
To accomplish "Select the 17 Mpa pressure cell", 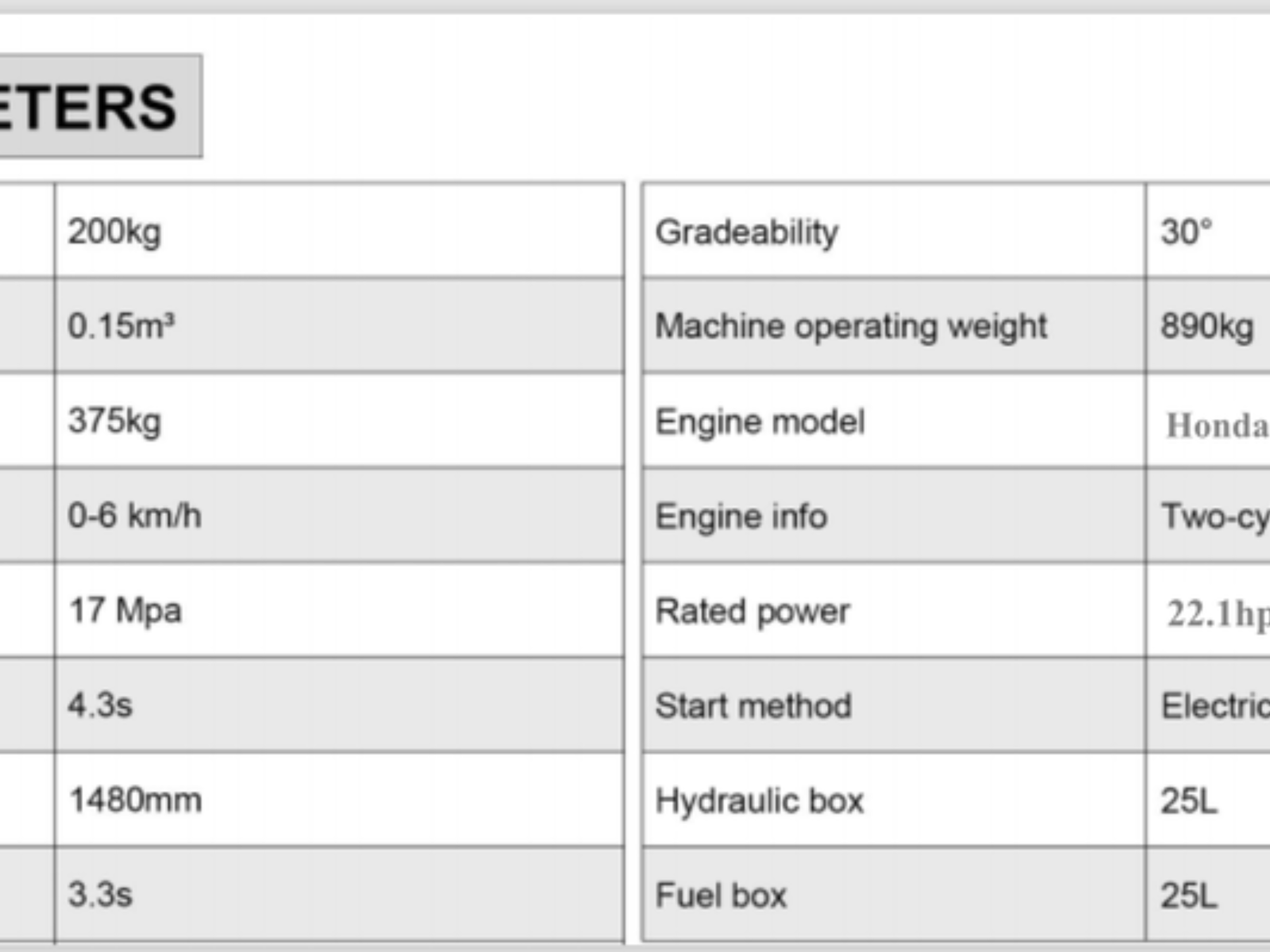I will point(125,610).
